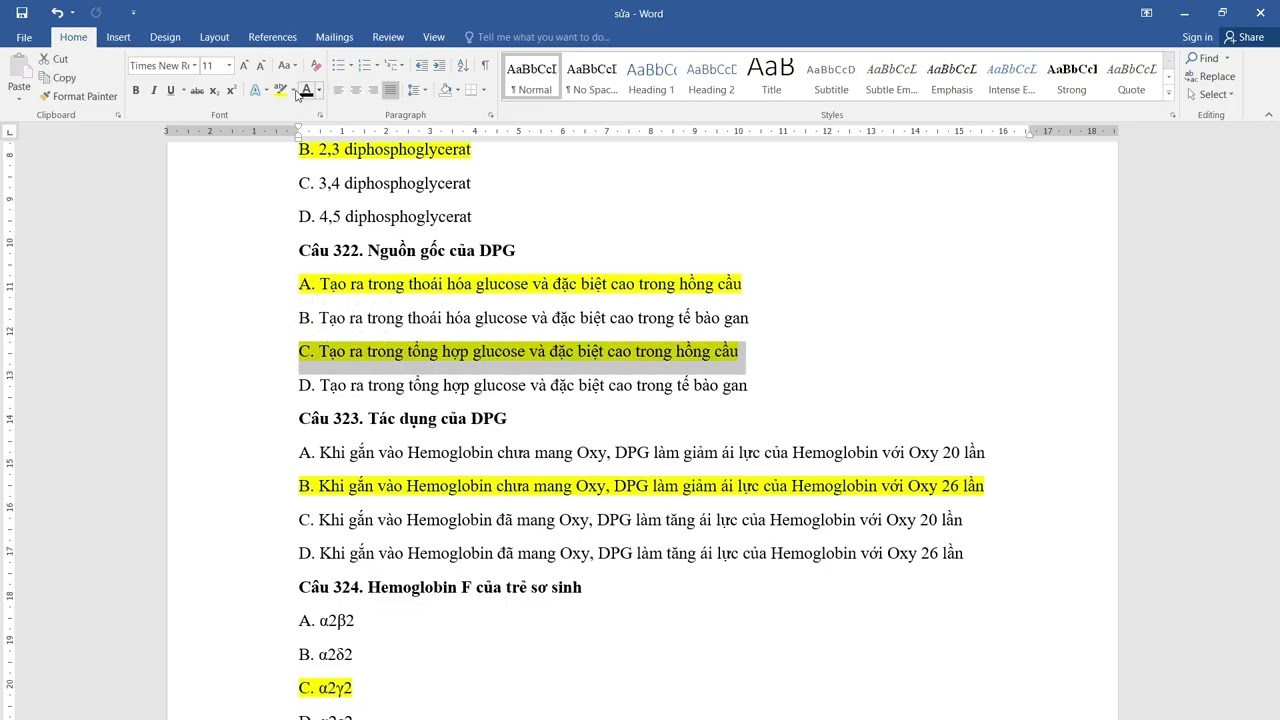Open Paragraph dialog launcher
The height and width of the screenshot is (720, 1280).
coord(491,115)
